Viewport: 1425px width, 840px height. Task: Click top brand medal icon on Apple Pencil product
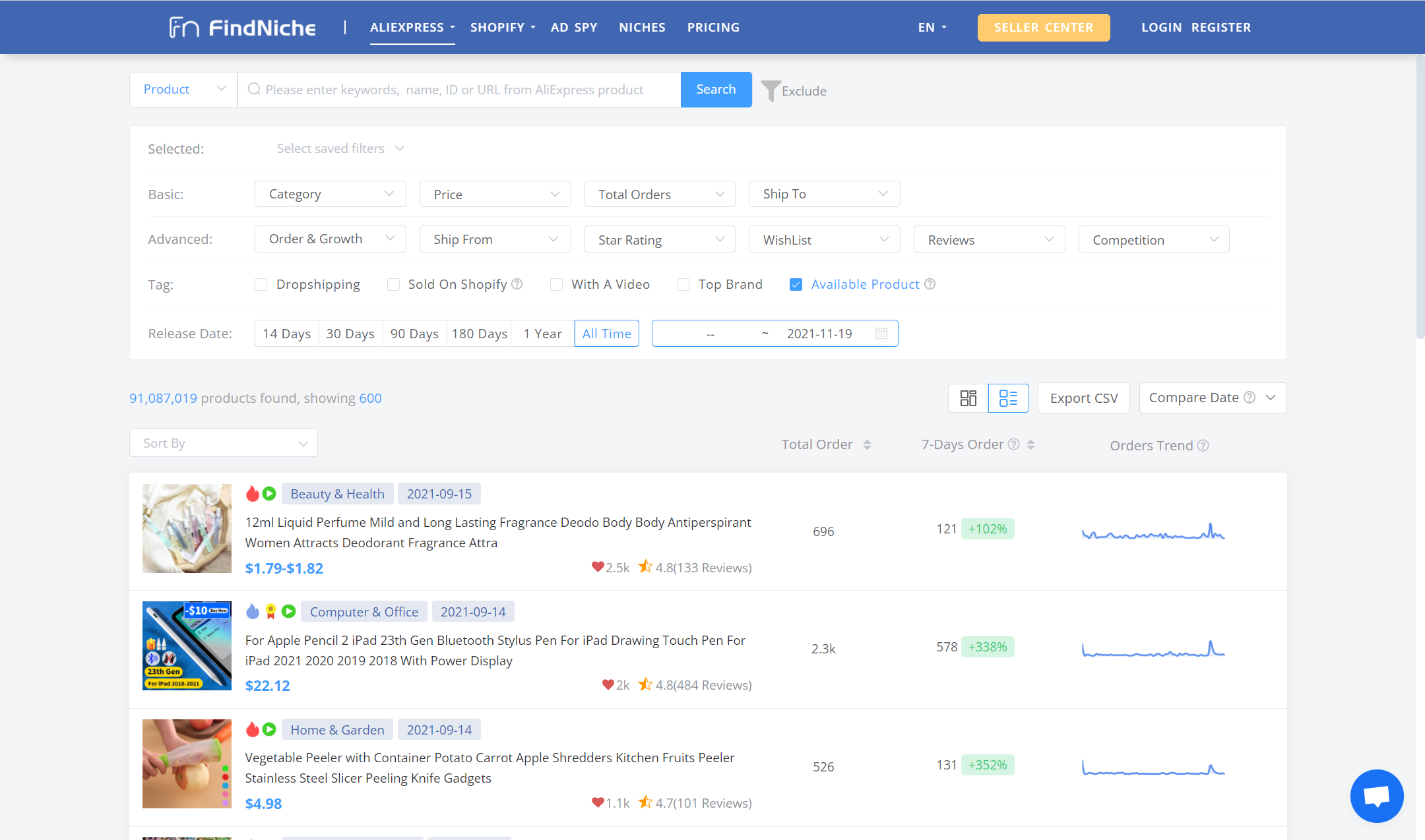pos(270,612)
